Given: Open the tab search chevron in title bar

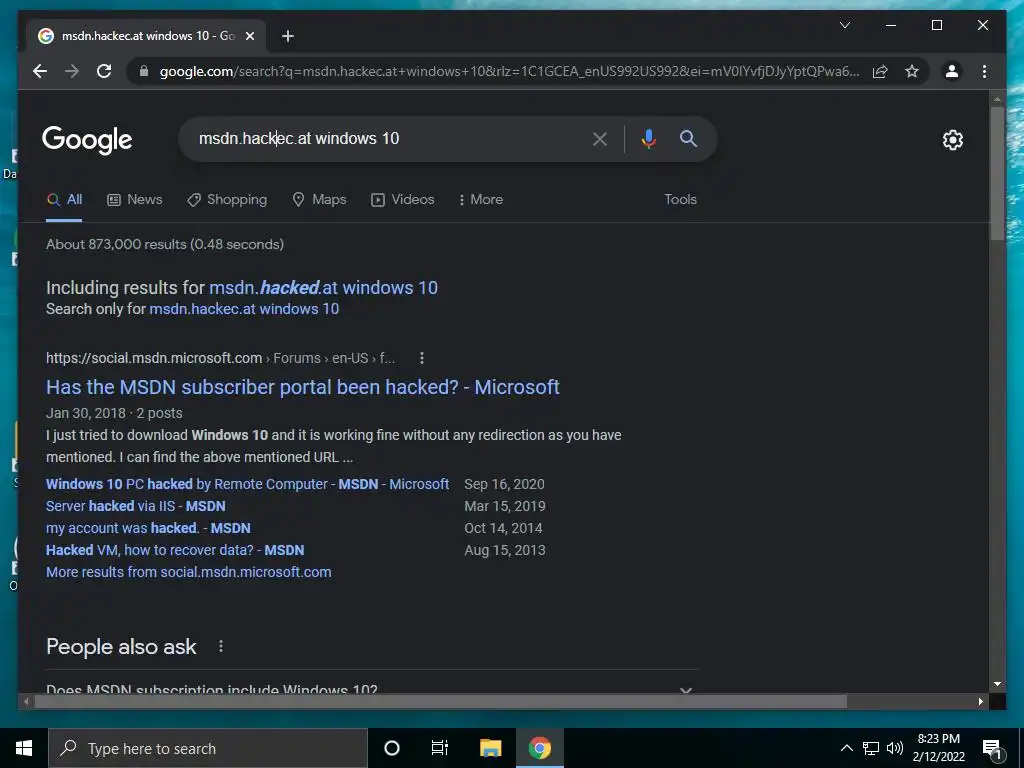Looking at the screenshot, I should (845, 25).
